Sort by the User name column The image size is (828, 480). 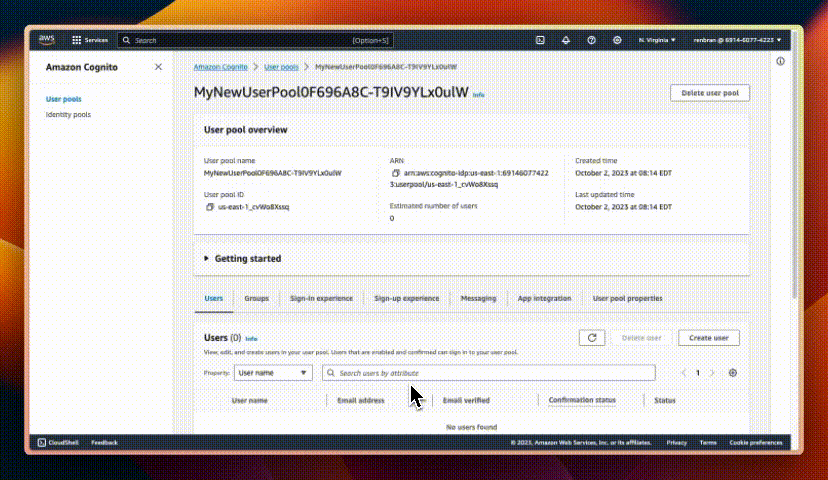[x=249, y=400]
